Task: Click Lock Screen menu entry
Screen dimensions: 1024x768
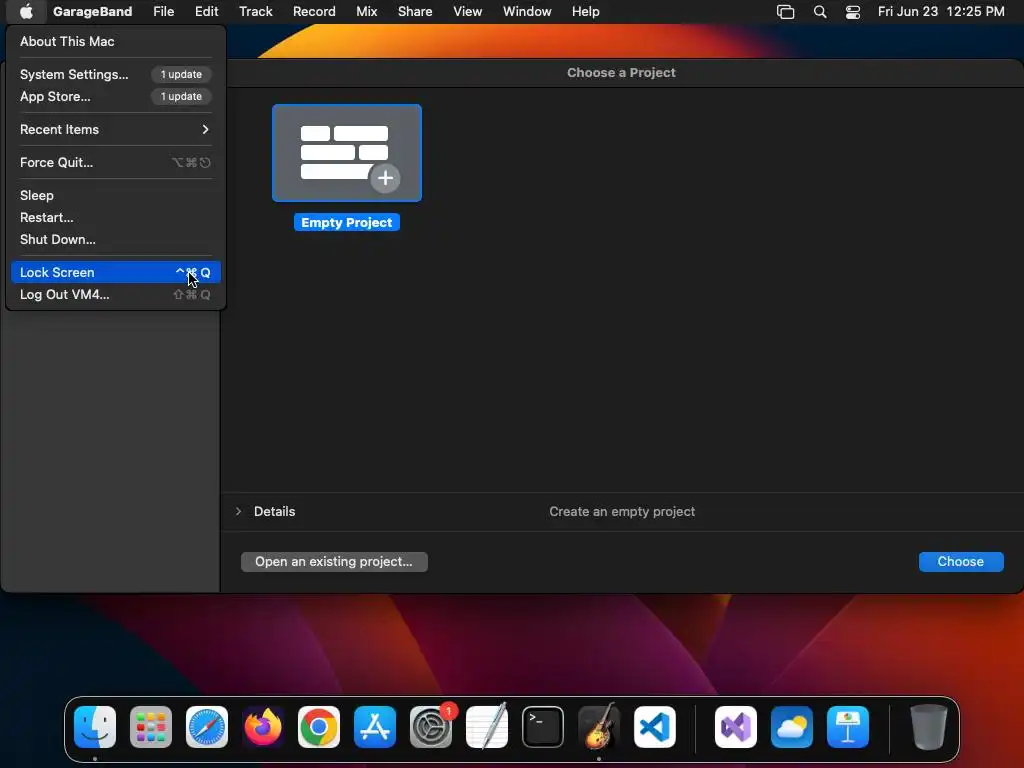Action: [116, 272]
